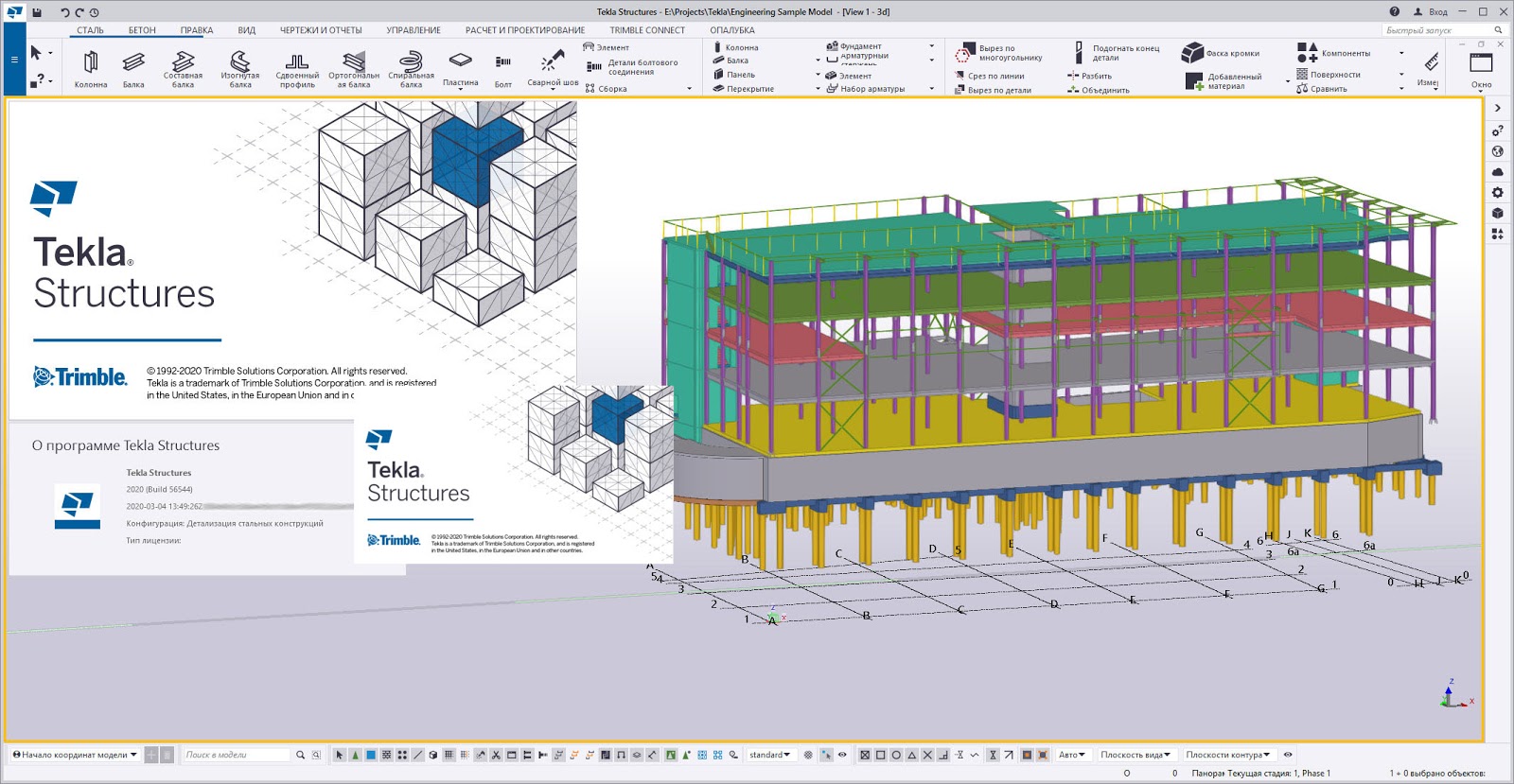
Task: Click the Вход sign-in button
Action: point(1431,12)
